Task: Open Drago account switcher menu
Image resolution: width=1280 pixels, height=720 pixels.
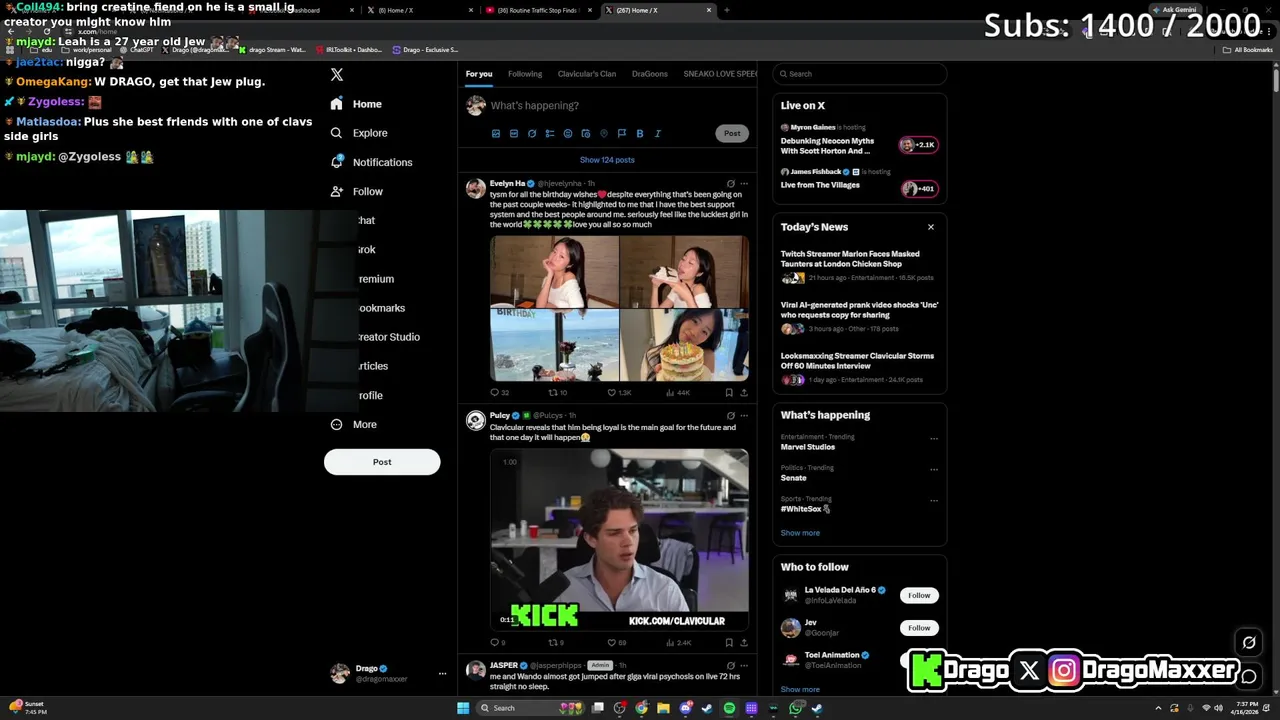Action: coord(442,674)
